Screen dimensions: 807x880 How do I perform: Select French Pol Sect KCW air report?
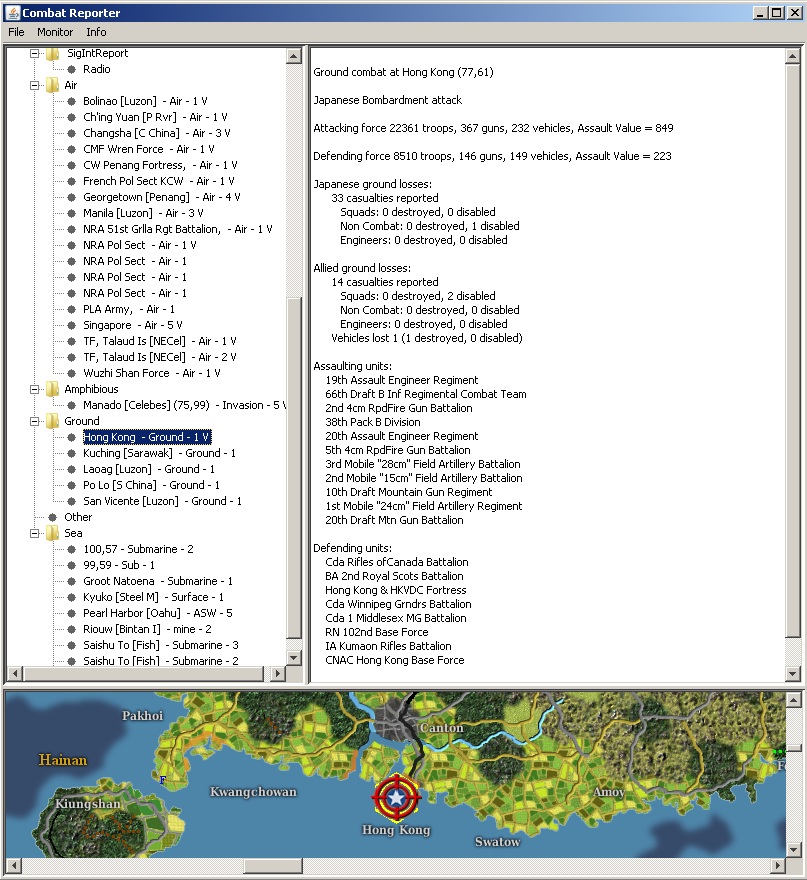159,181
